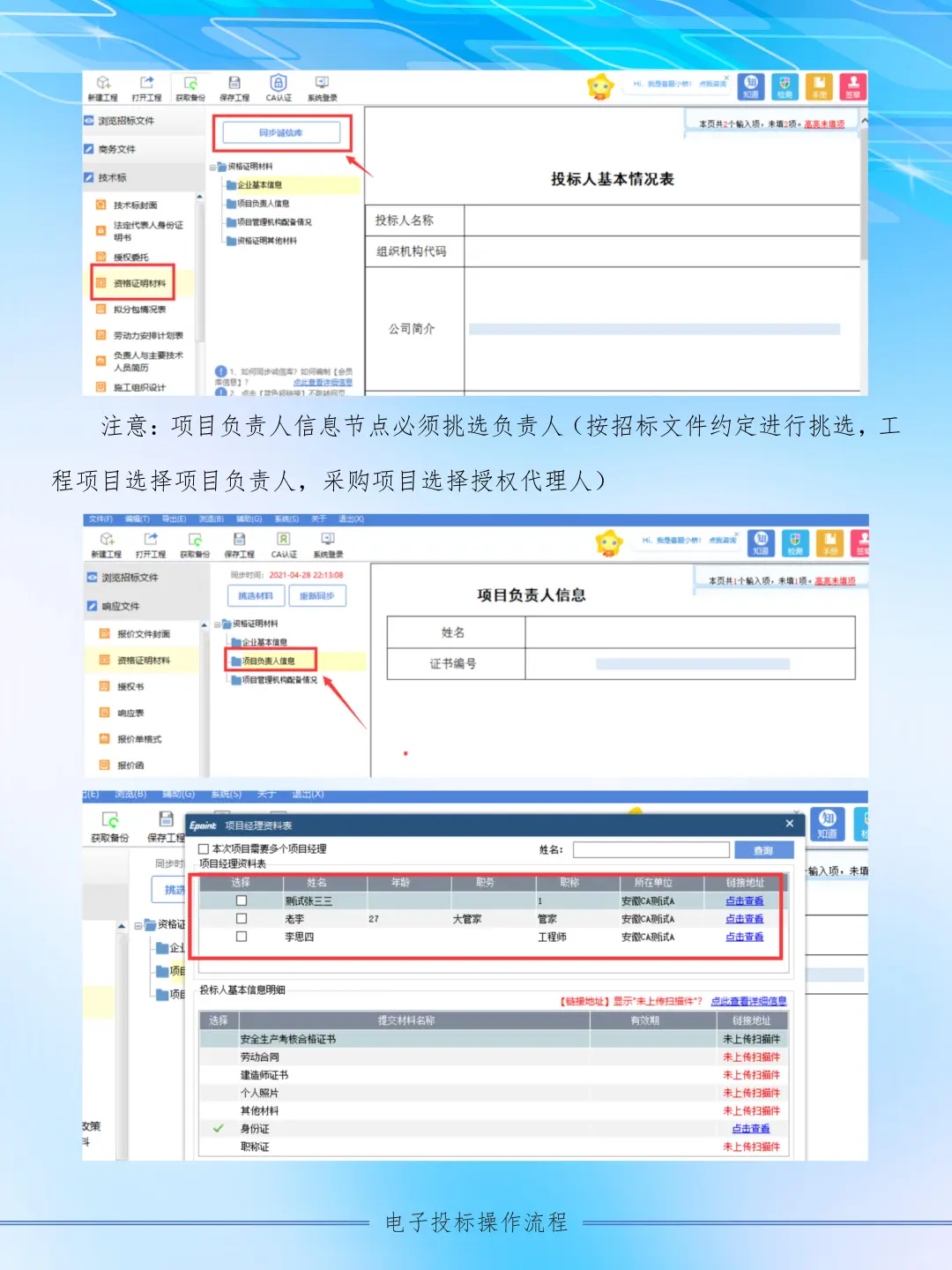
Task: Click the 签章 icon at top right
Action: pyautogui.click(x=852, y=86)
